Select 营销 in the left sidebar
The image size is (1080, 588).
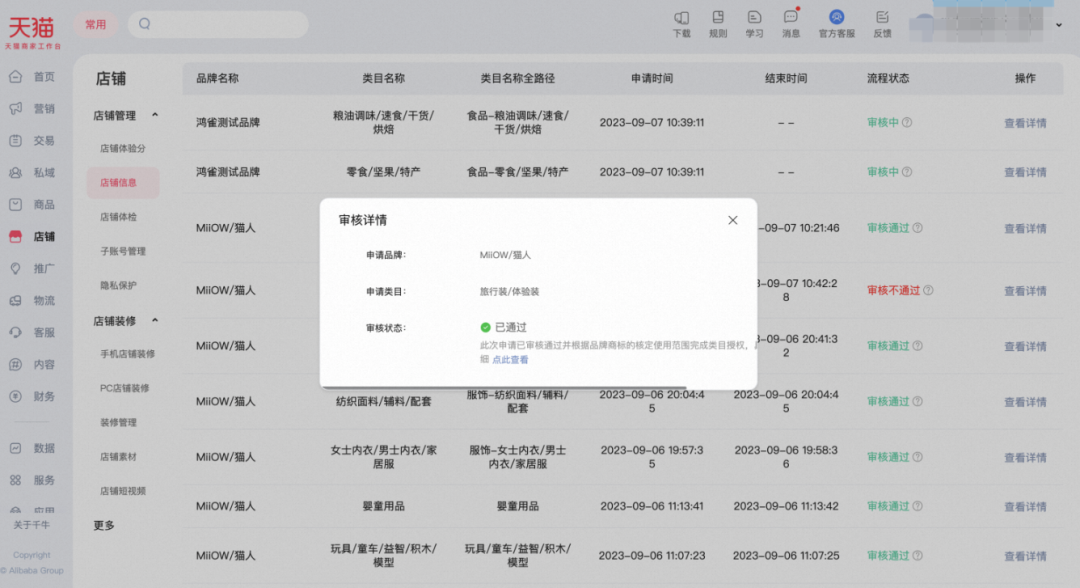coord(44,109)
